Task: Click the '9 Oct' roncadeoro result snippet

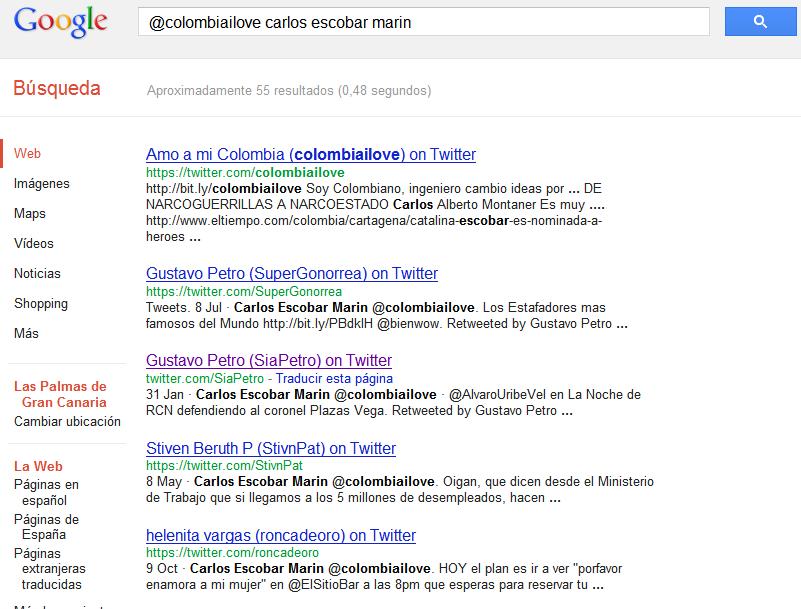Action: 384,576
